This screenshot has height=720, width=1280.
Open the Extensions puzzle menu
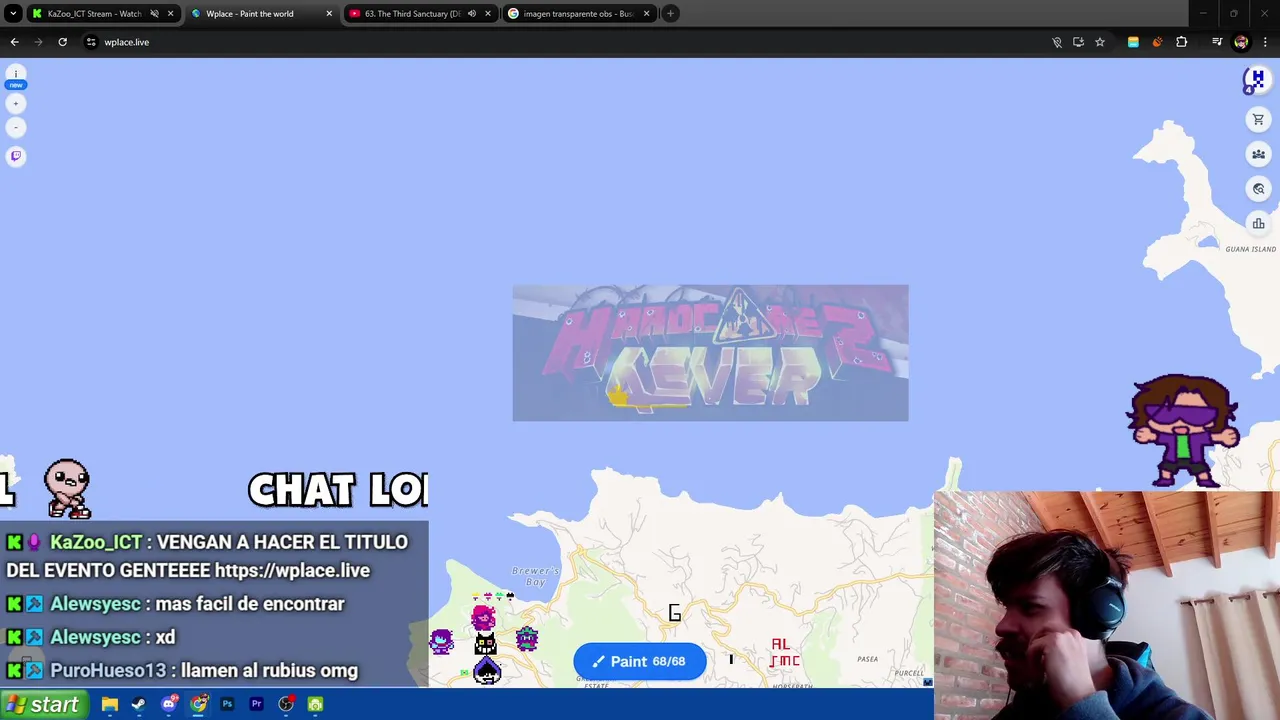[1182, 42]
